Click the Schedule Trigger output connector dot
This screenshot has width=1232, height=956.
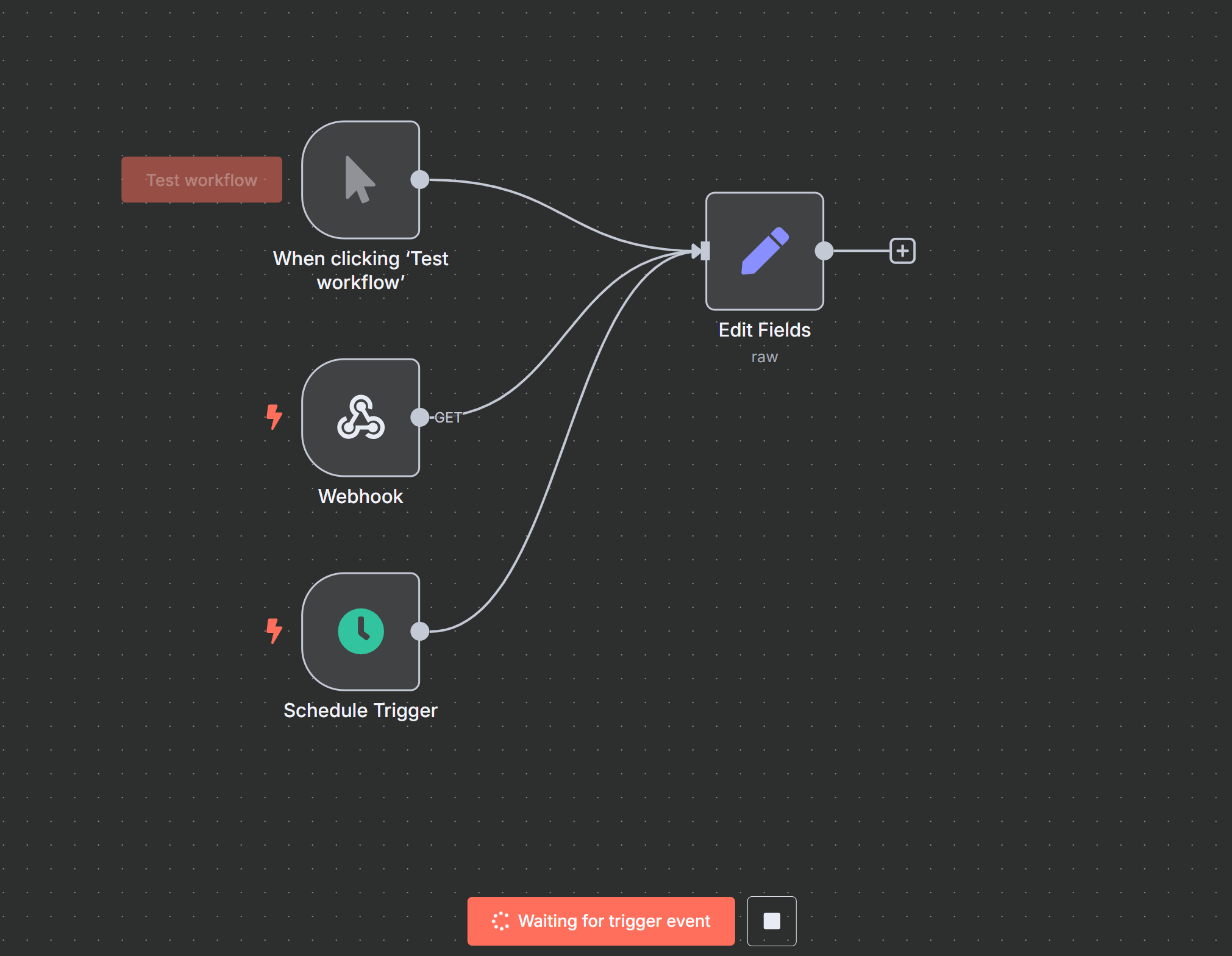(x=419, y=632)
